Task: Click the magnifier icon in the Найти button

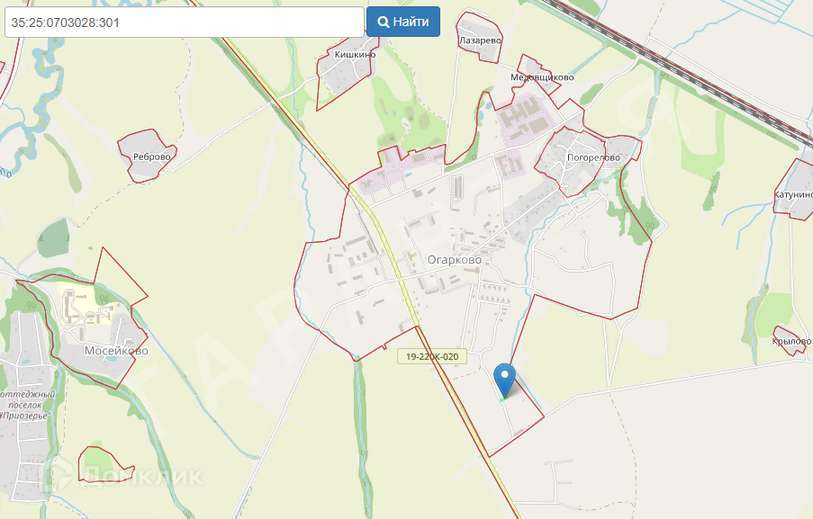Action: [383, 22]
